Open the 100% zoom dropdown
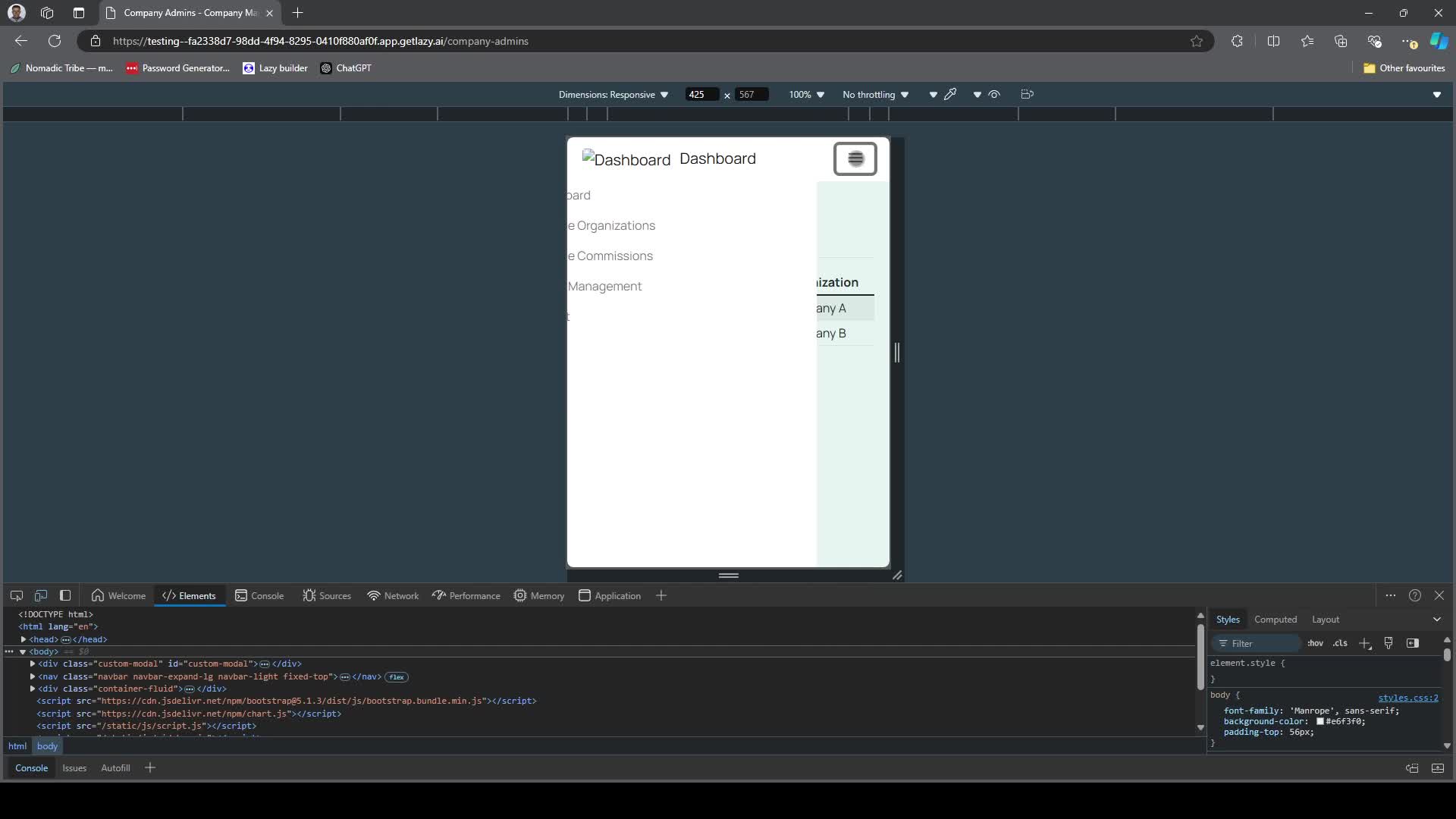The width and height of the screenshot is (1456, 819). coord(806,95)
